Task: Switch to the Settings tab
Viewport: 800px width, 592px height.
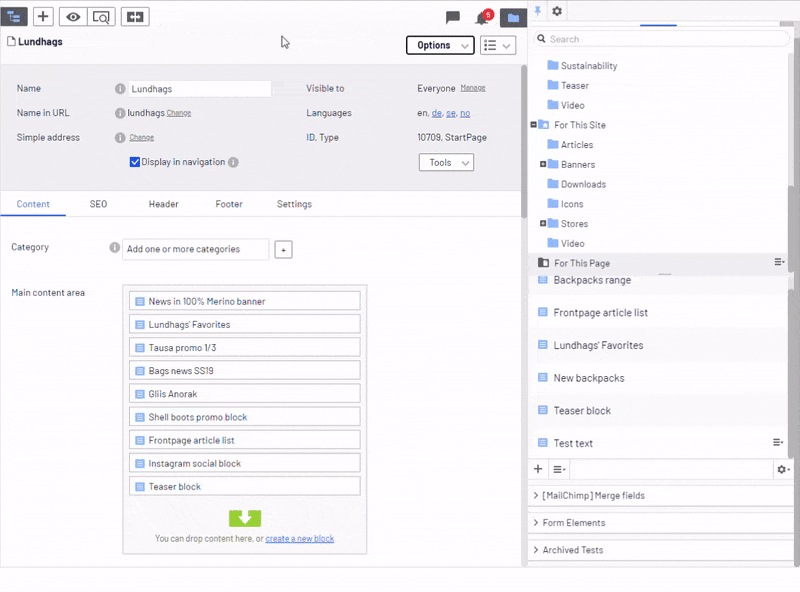Action: 294,204
